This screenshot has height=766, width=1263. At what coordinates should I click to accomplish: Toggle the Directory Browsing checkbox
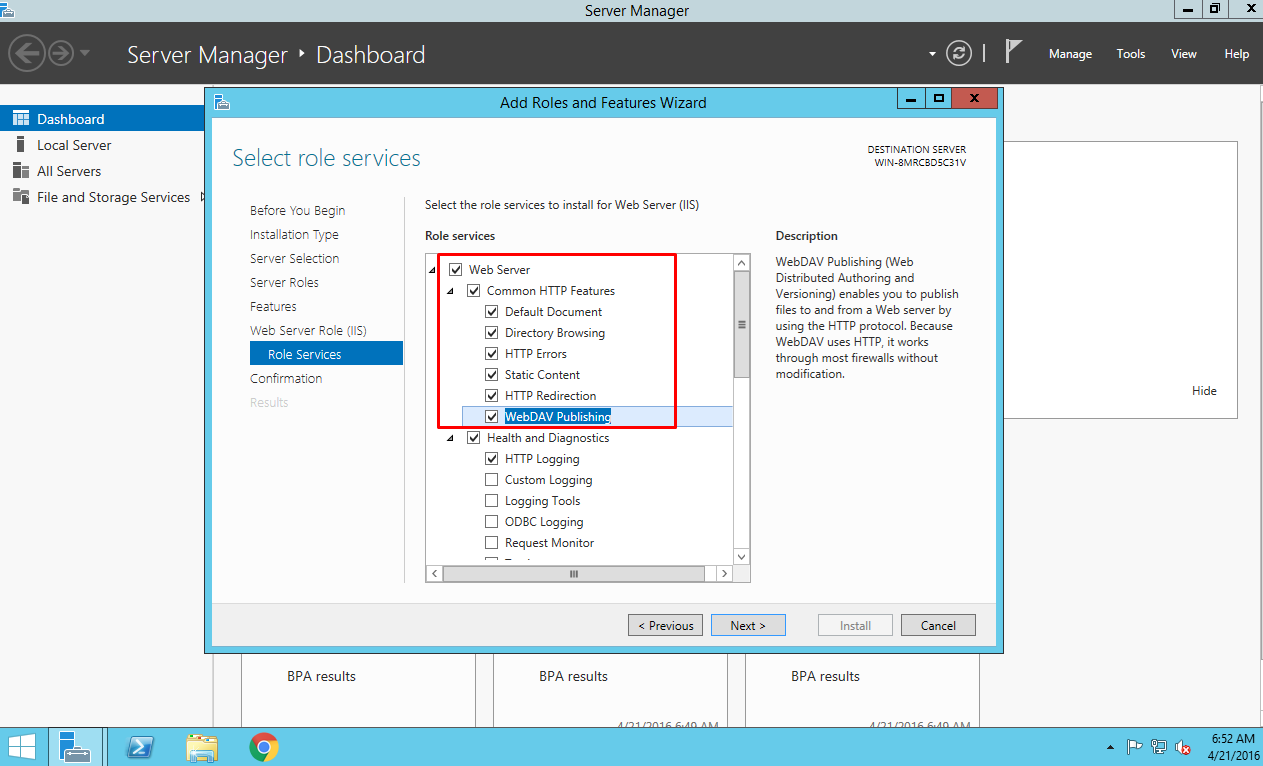pos(492,333)
